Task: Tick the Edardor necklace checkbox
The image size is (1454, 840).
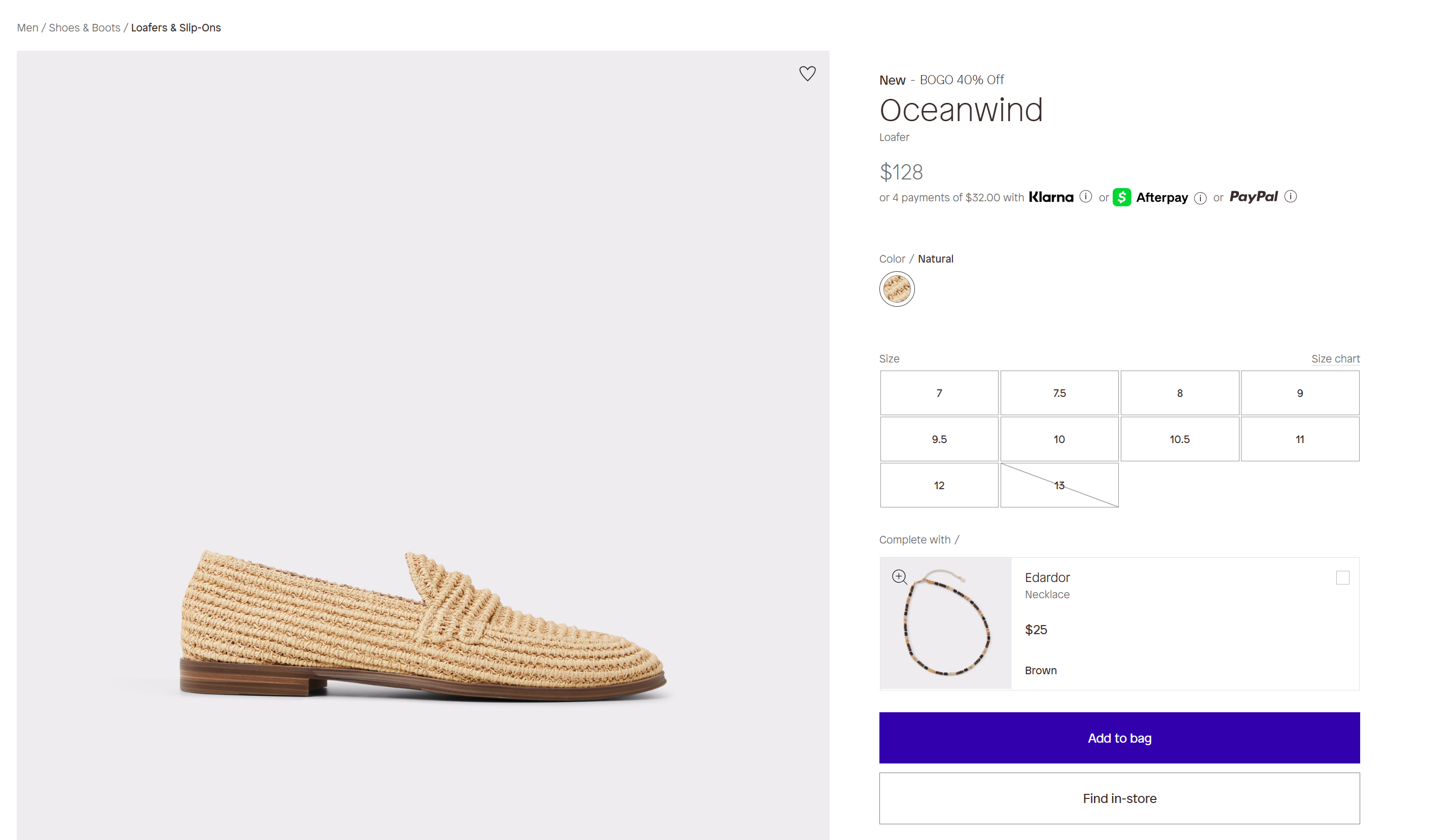Action: pos(1342,577)
